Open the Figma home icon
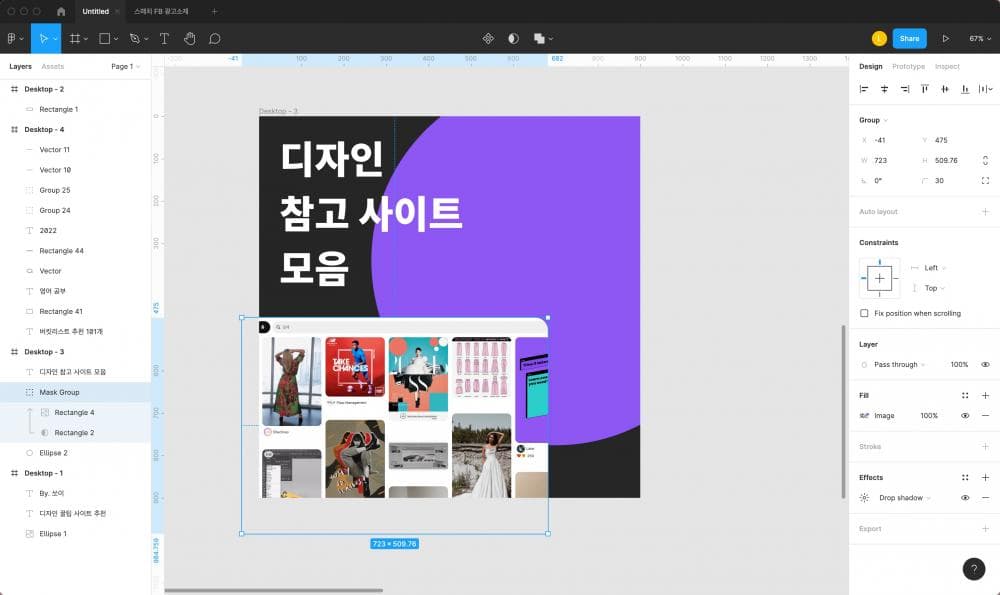The height and width of the screenshot is (595, 1000). pos(61,11)
